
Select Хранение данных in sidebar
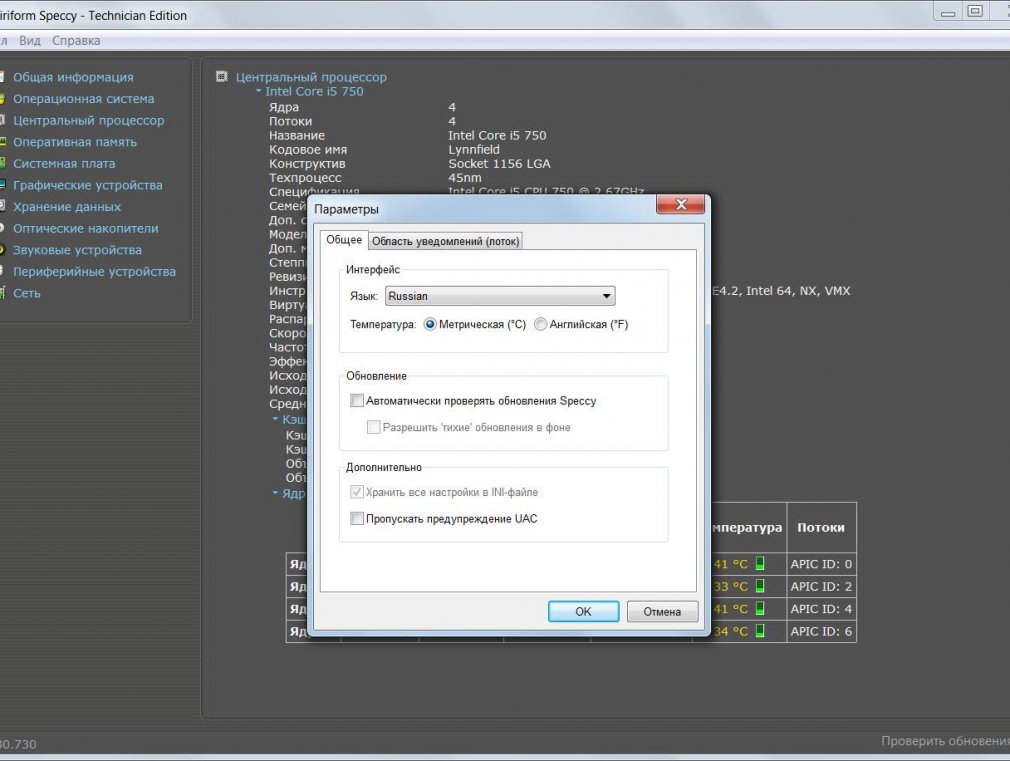pyautogui.click(x=67, y=207)
